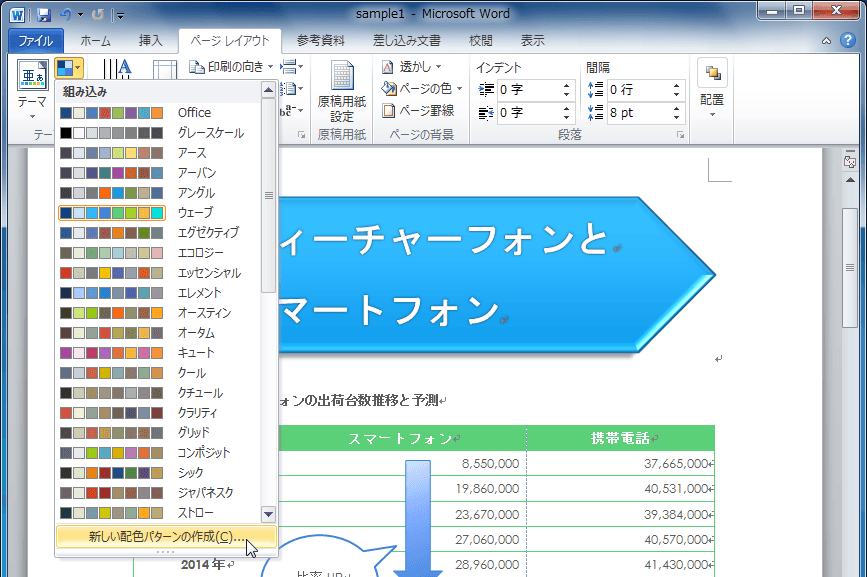
Task: Click the 配置 arrange button
Action: (712, 88)
